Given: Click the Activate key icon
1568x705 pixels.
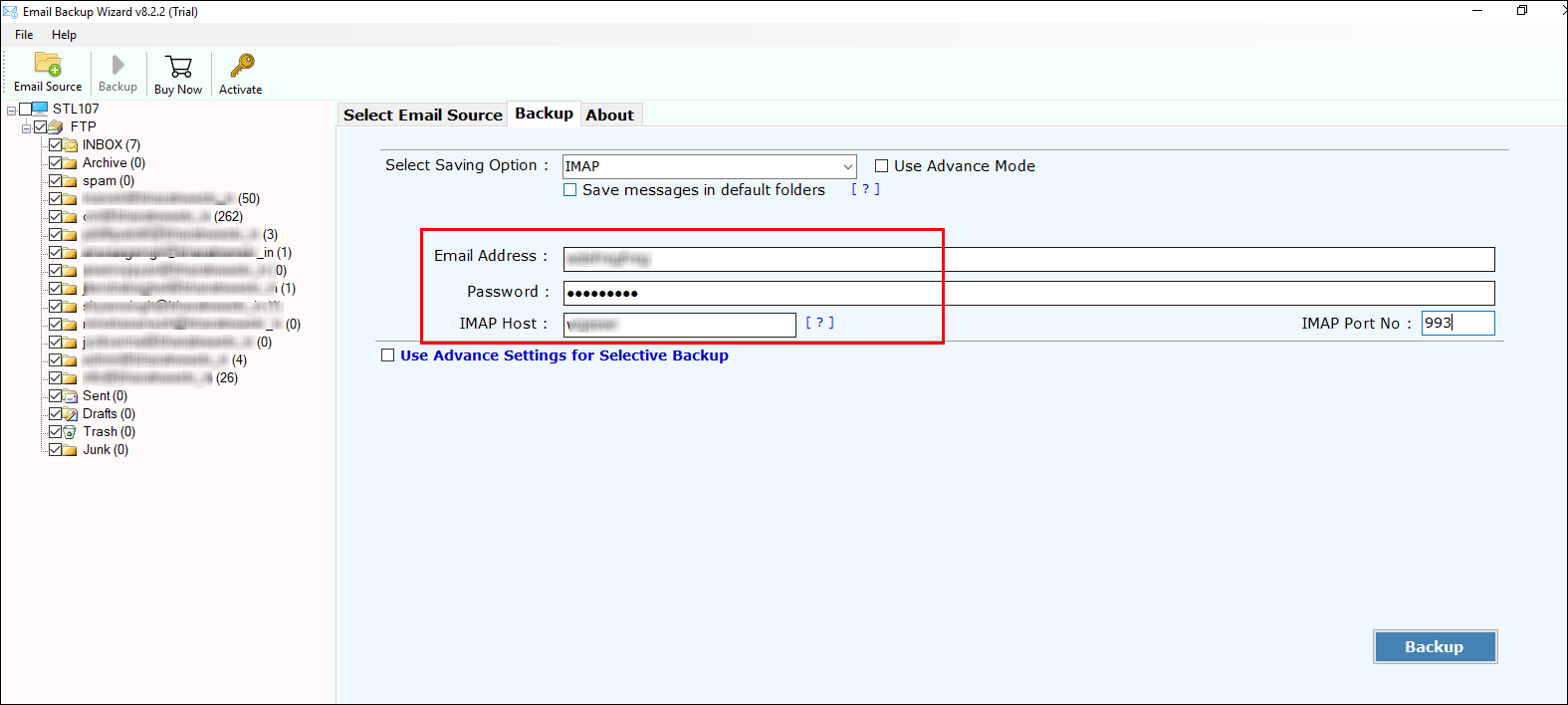Looking at the screenshot, I should [x=242, y=66].
